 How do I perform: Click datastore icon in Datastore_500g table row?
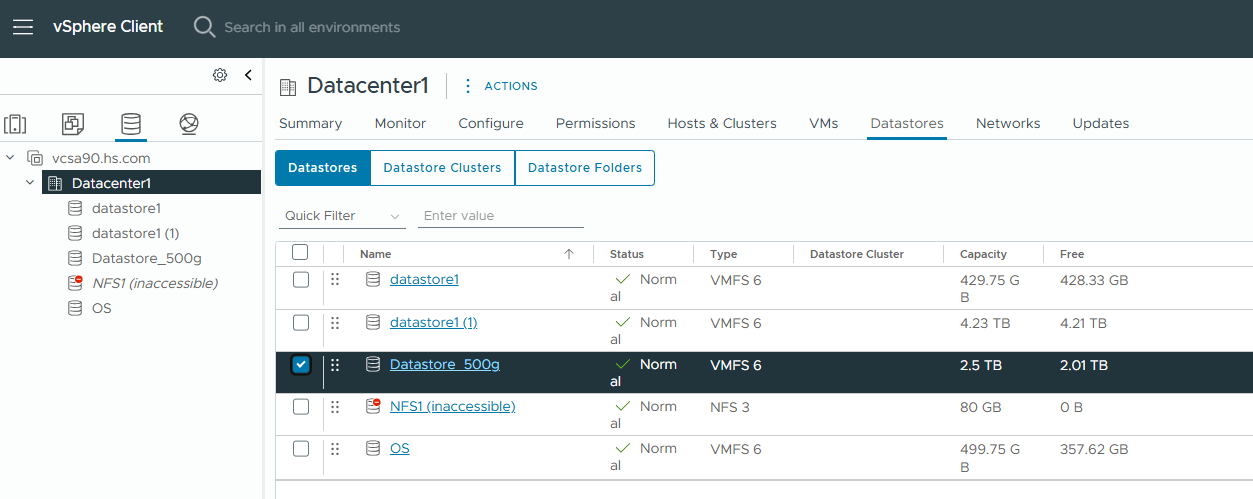point(373,364)
